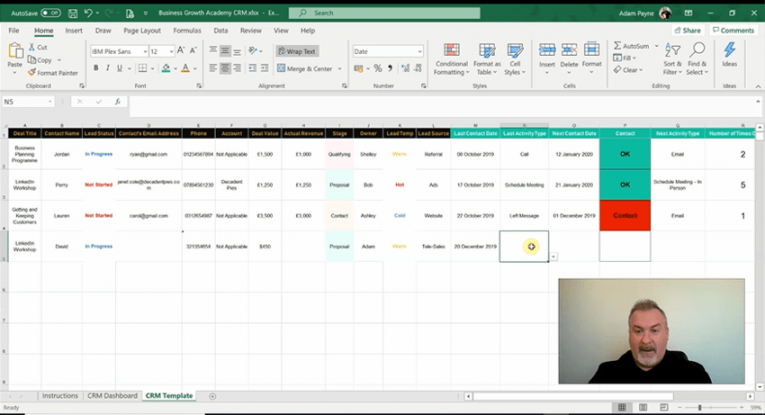This screenshot has height=415, width=765.
Task: Toggle Wrap Text on
Action: pos(297,51)
